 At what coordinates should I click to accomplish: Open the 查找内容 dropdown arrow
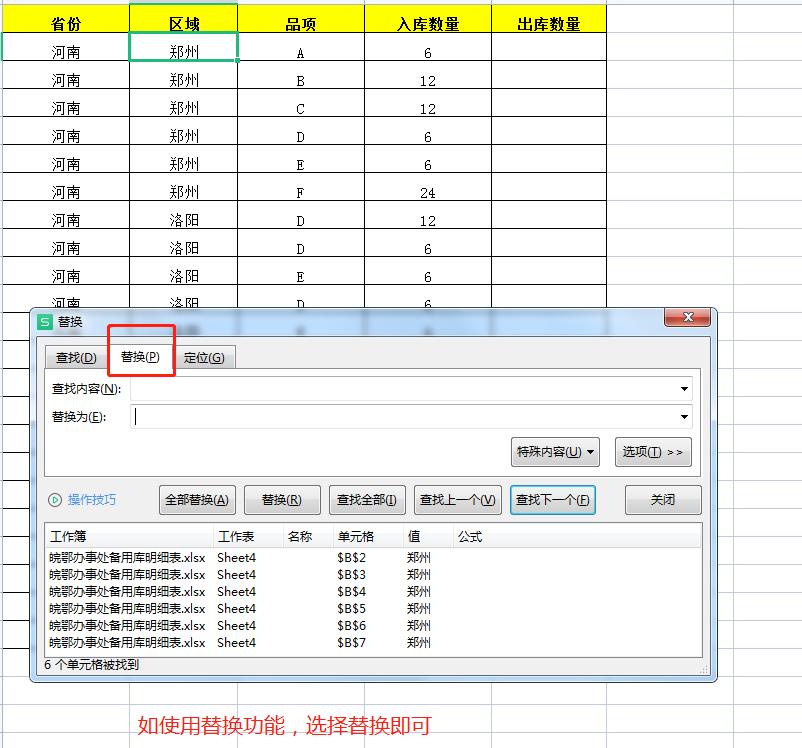[683, 389]
